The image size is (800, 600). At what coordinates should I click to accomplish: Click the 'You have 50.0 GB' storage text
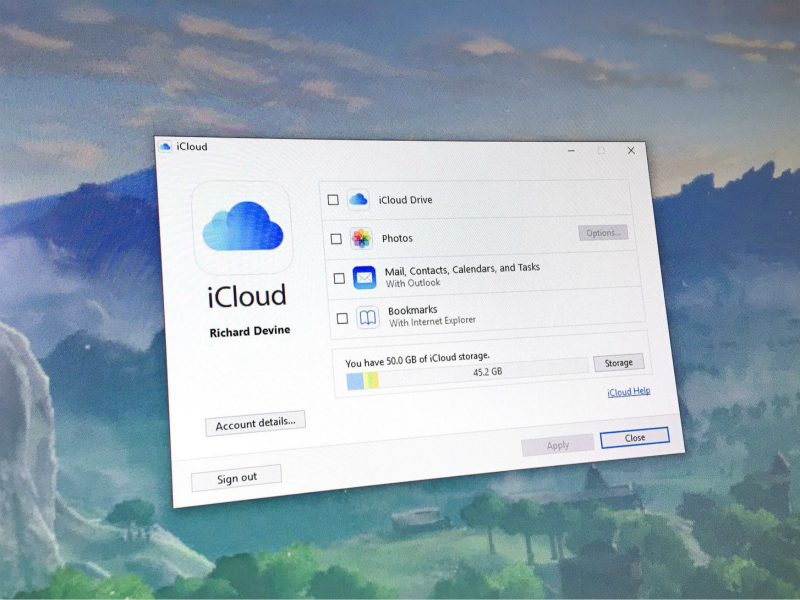click(x=417, y=359)
